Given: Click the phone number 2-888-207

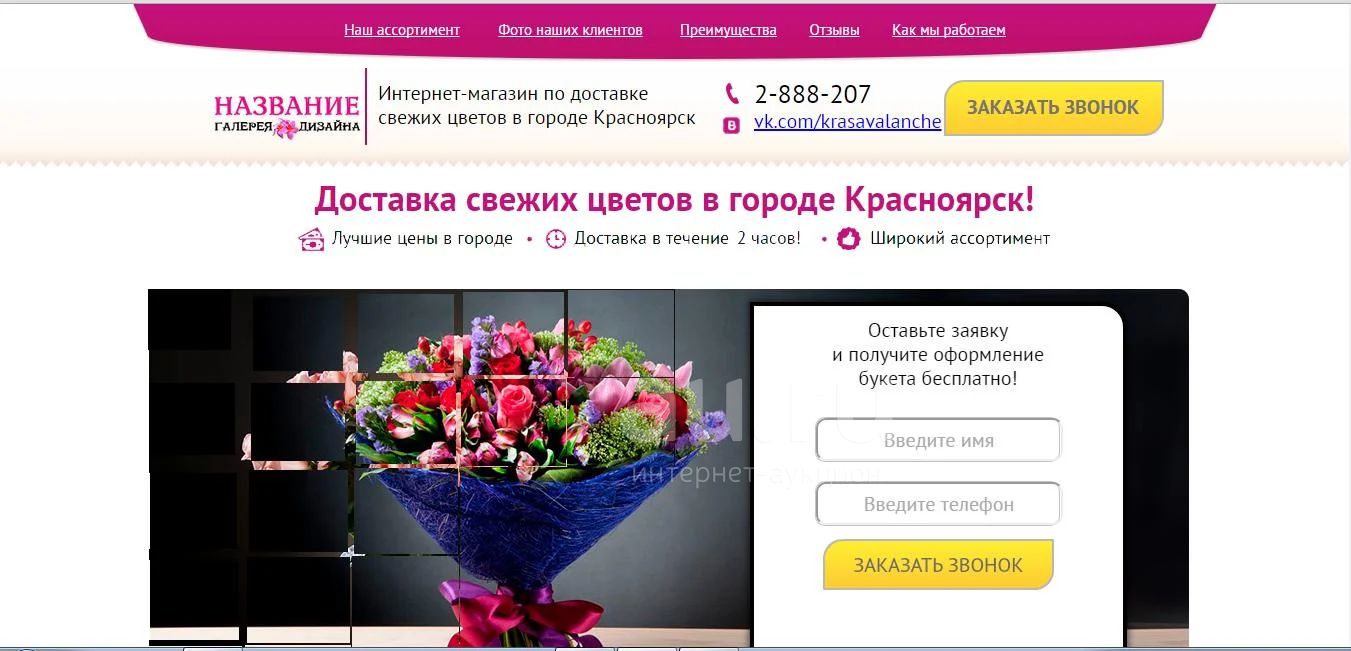Looking at the screenshot, I should 812,94.
